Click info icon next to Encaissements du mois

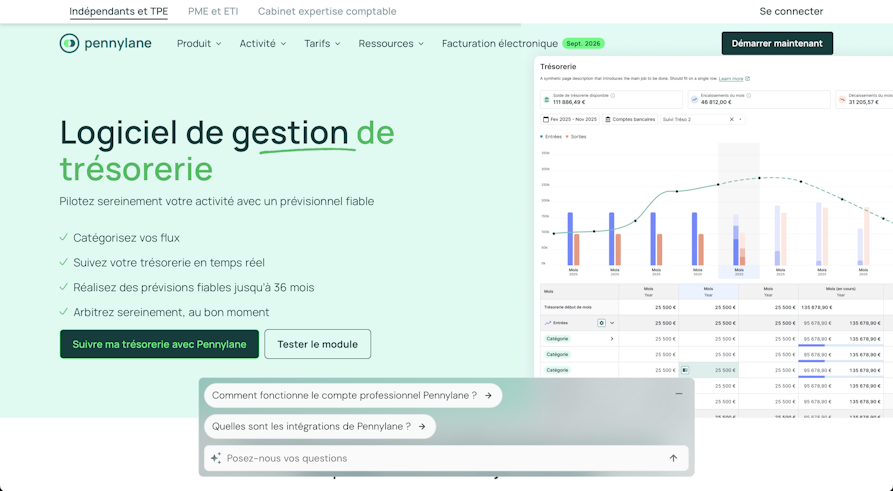(748, 96)
